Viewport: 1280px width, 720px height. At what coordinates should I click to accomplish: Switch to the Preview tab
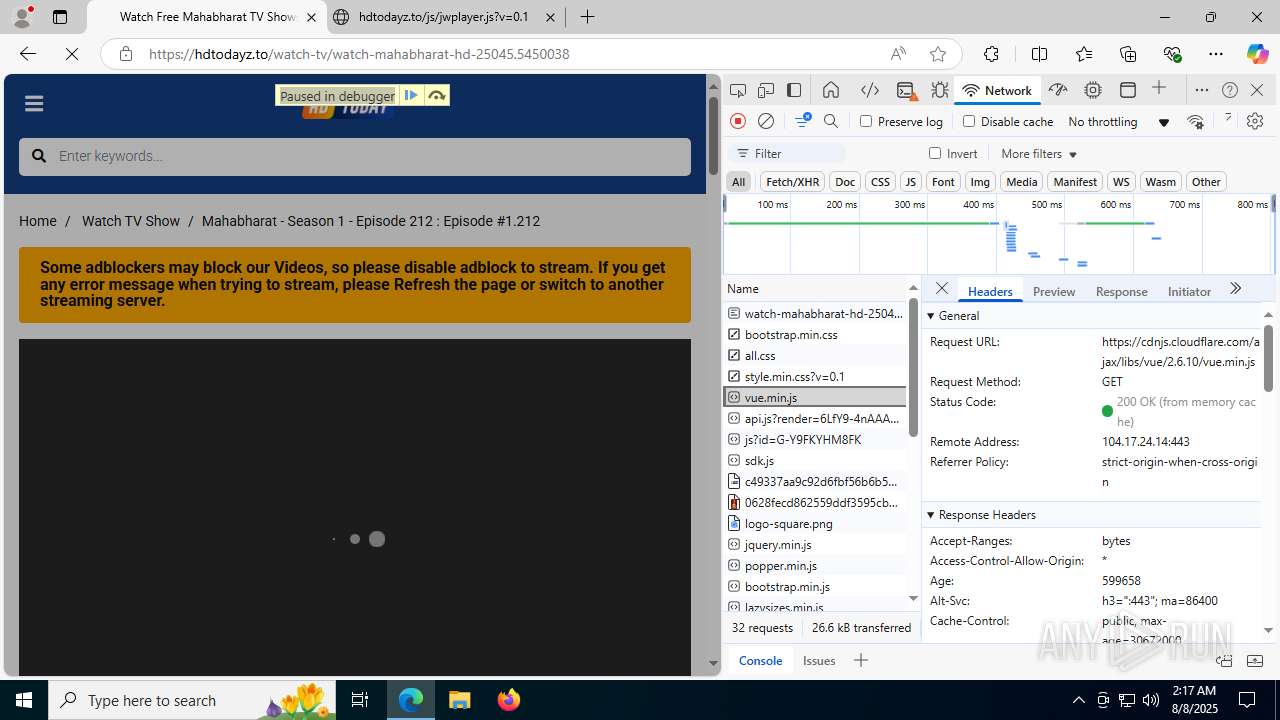pos(1054,291)
